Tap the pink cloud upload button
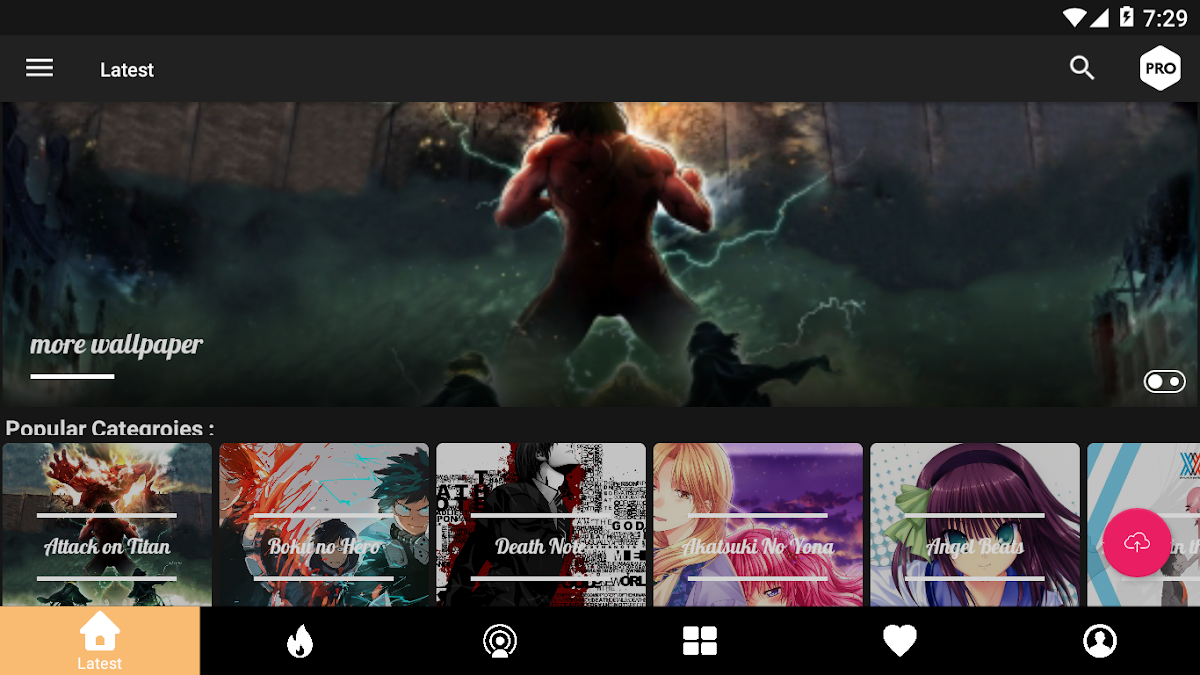Screen dimensions: 1200x675 pos(1137,543)
